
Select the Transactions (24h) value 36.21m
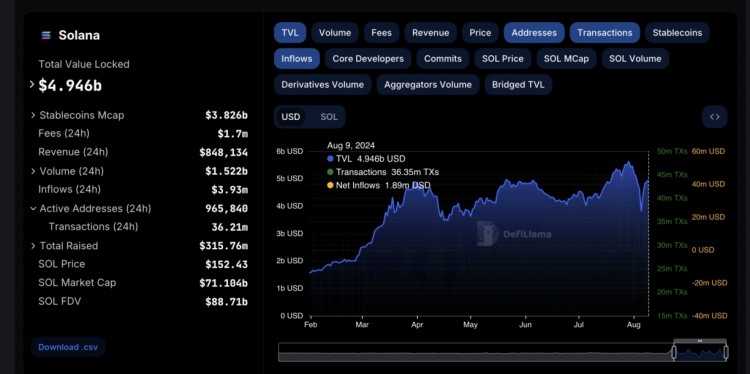pyautogui.click(x=230, y=227)
